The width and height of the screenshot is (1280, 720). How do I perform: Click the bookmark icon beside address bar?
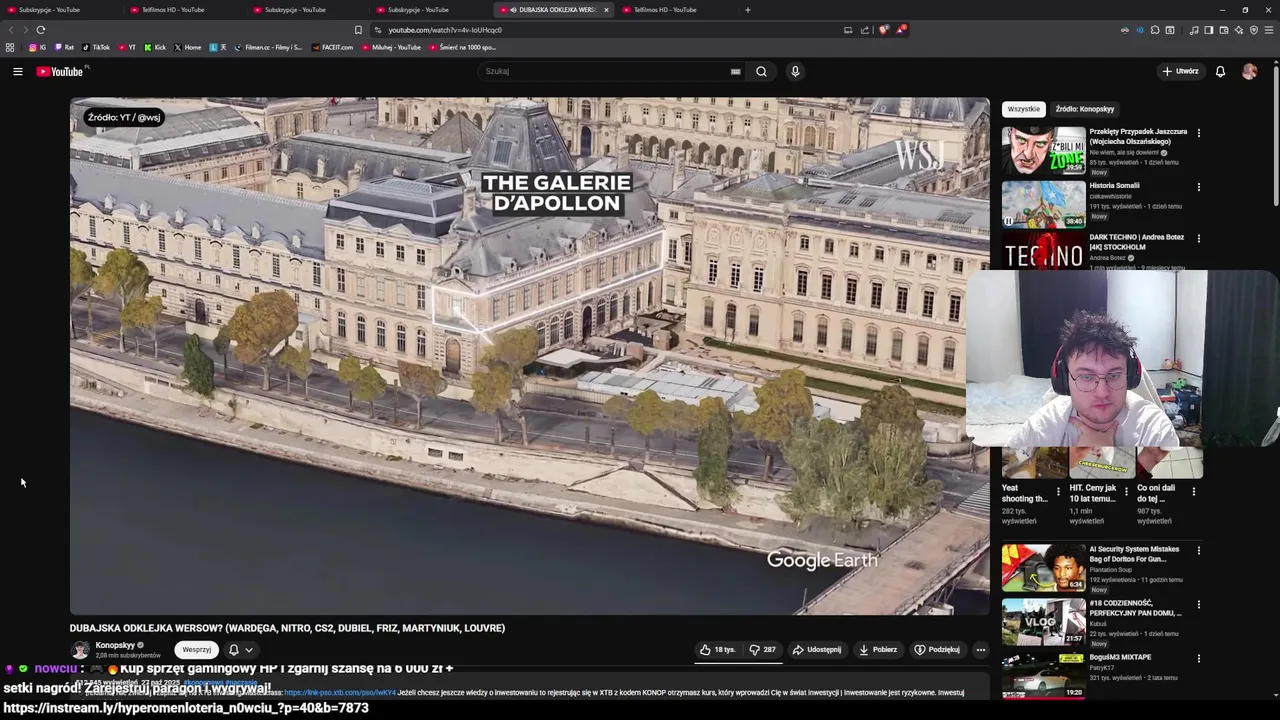358,30
